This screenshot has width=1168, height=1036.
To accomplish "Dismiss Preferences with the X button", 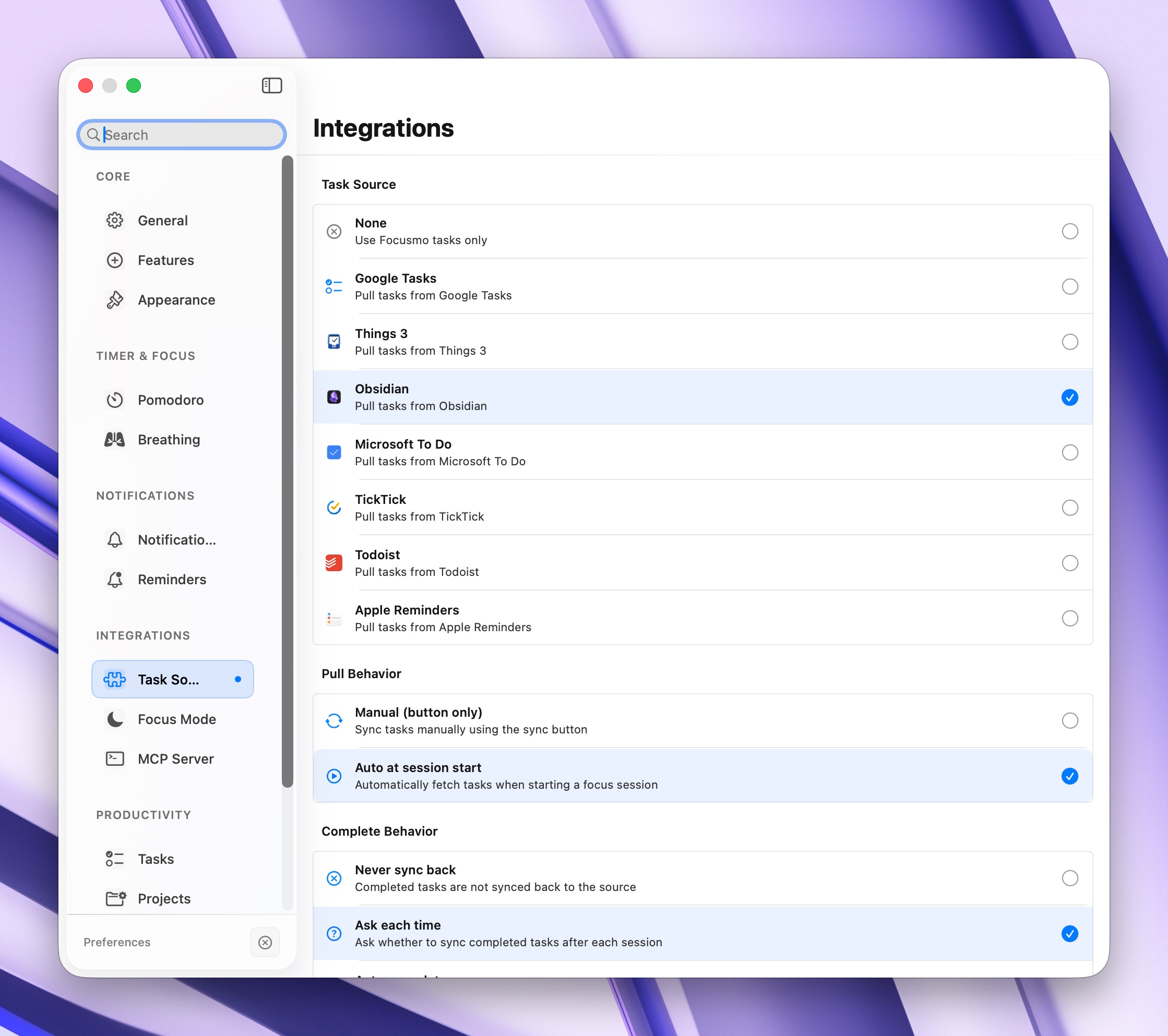I will (x=265, y=942).
